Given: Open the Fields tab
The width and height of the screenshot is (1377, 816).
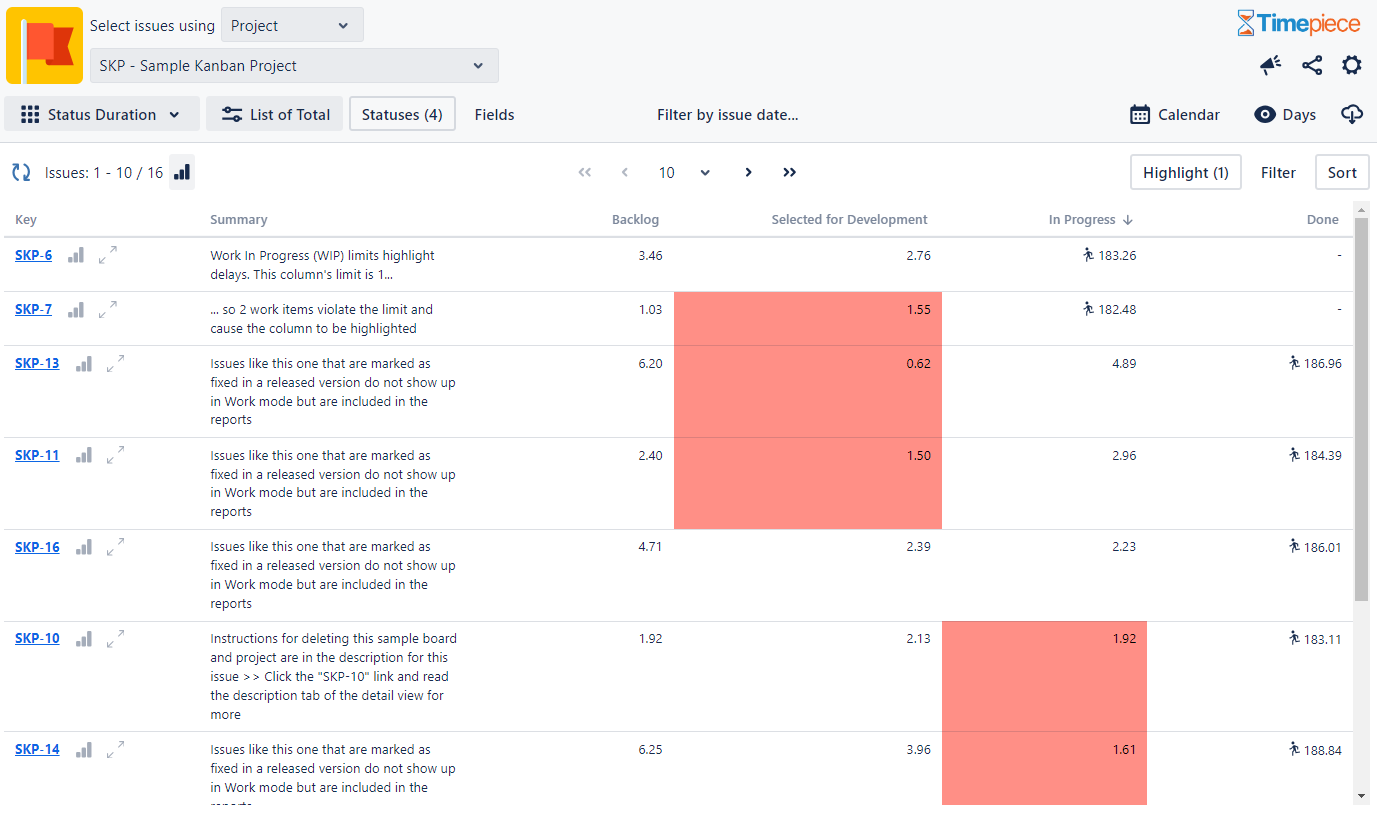Looking at the screenshot, I should (494, 115).
